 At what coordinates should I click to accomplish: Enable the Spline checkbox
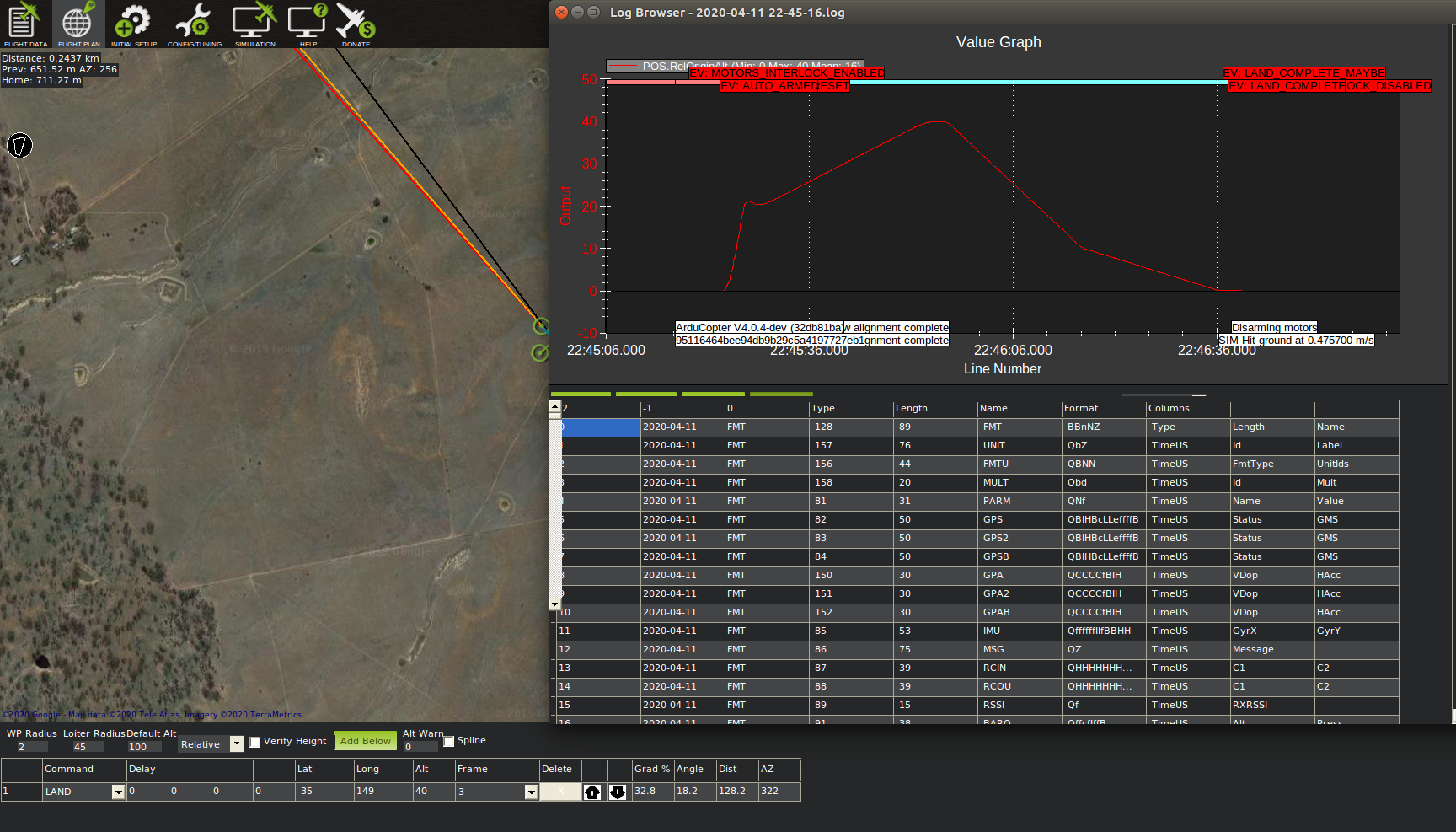449,741
